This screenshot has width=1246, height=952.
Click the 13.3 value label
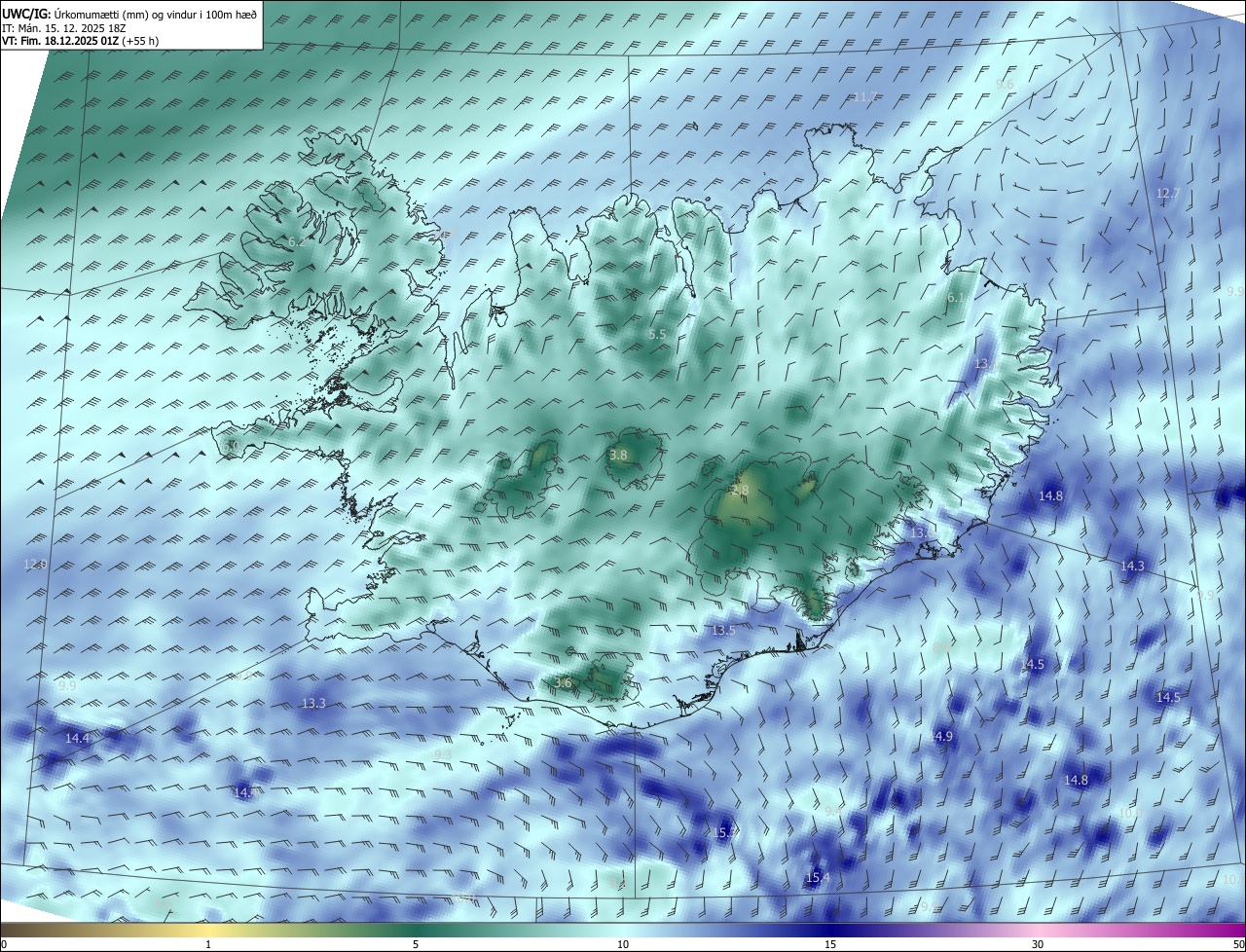(313, 703)
